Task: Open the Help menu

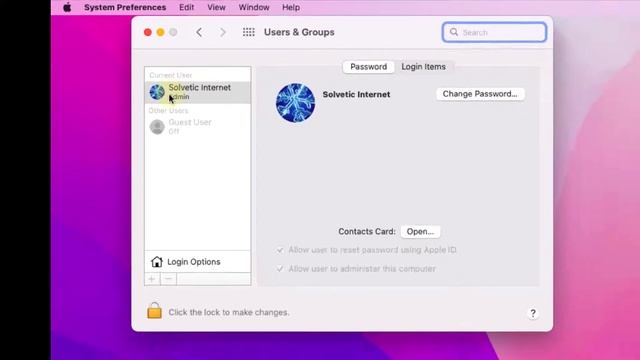Action: 291,7
